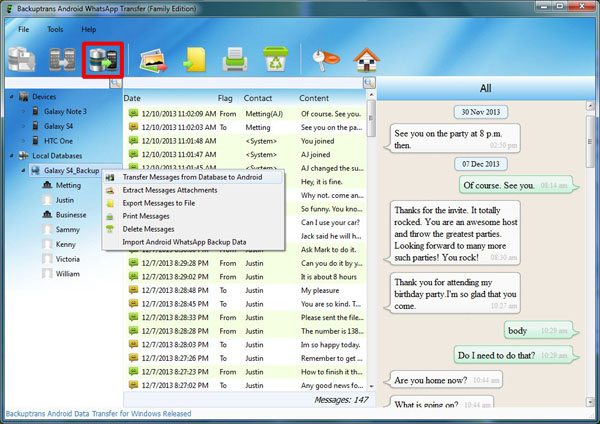The image size is (600, 424).
Task: Collapse the Galaxy S4_Backup node
Action: [x=23, y=171]
